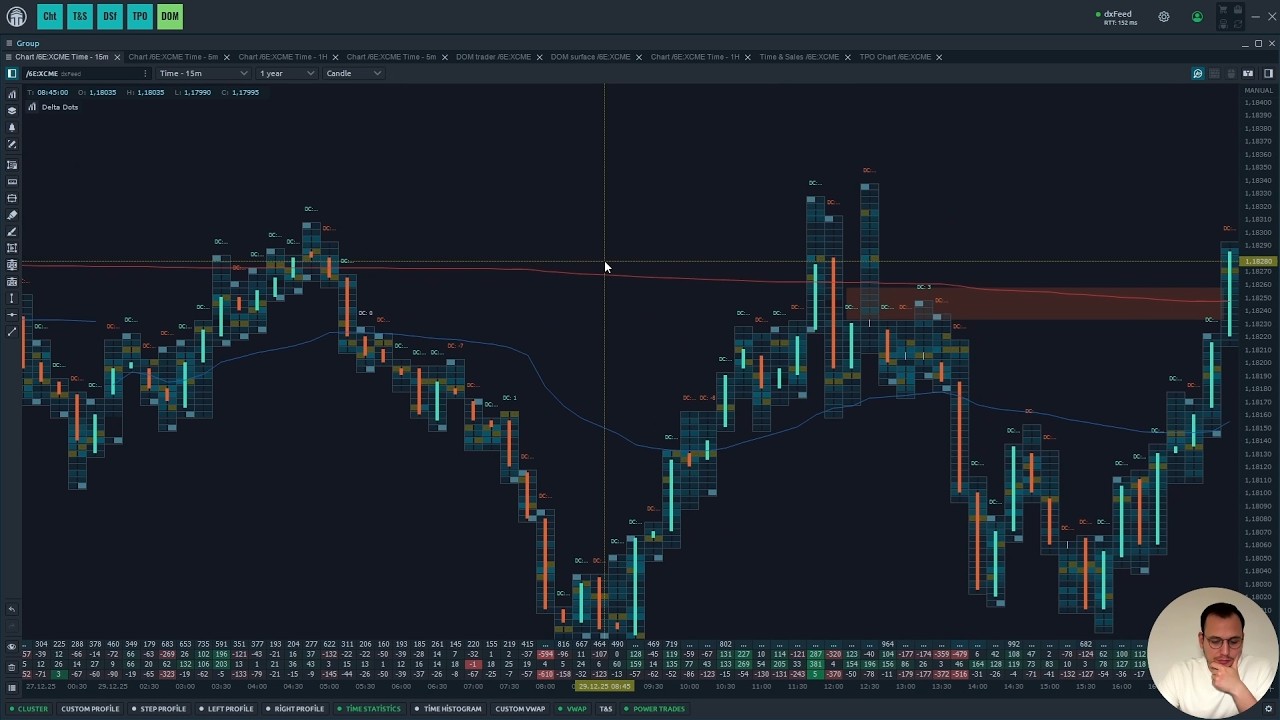1280x720 pixels.
Task: Click the shopping cart icon in header
Action: click(x=1222, y=11)
